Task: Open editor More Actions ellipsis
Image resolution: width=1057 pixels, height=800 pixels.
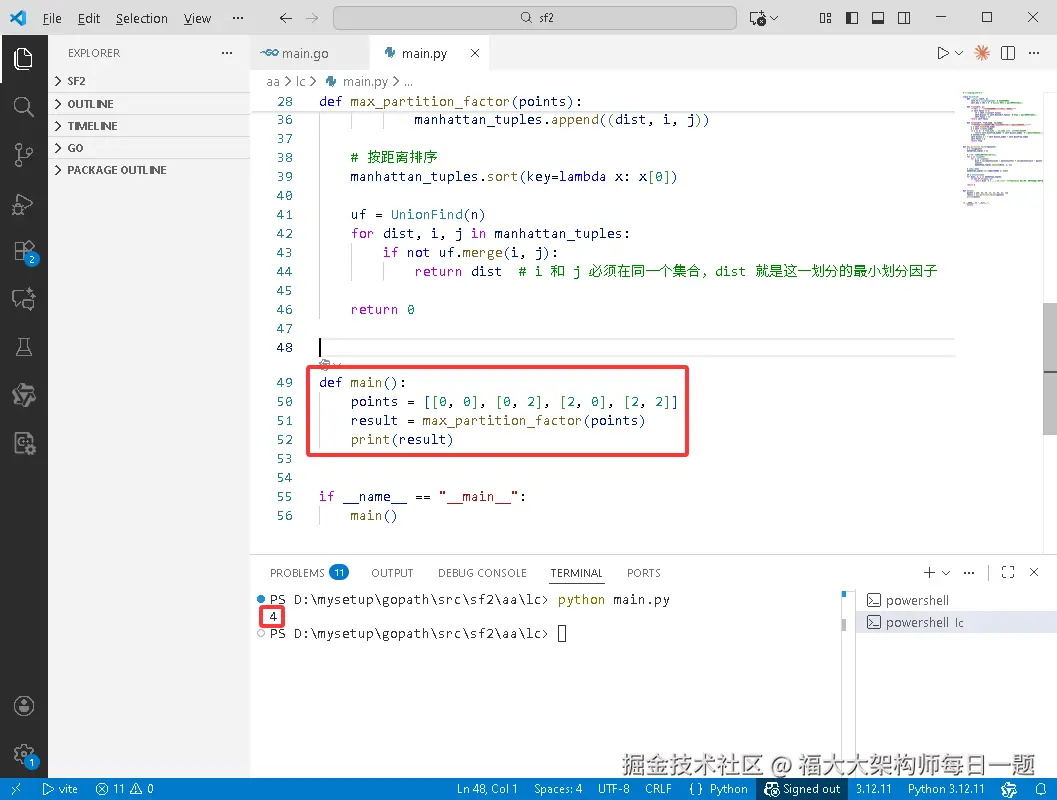Action: [1034, 53]
